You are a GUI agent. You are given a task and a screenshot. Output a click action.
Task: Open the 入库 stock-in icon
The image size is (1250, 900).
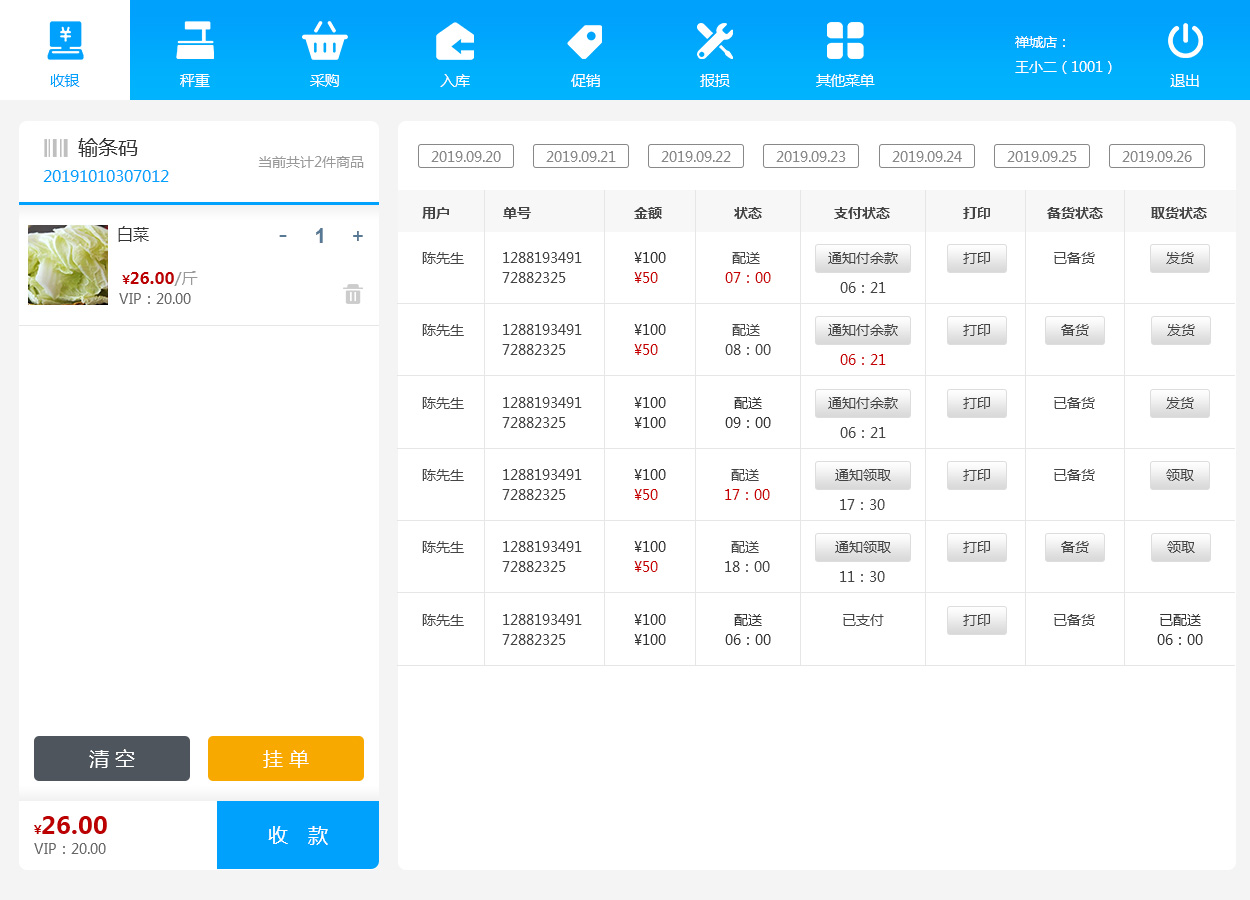[x=455, y=42]
